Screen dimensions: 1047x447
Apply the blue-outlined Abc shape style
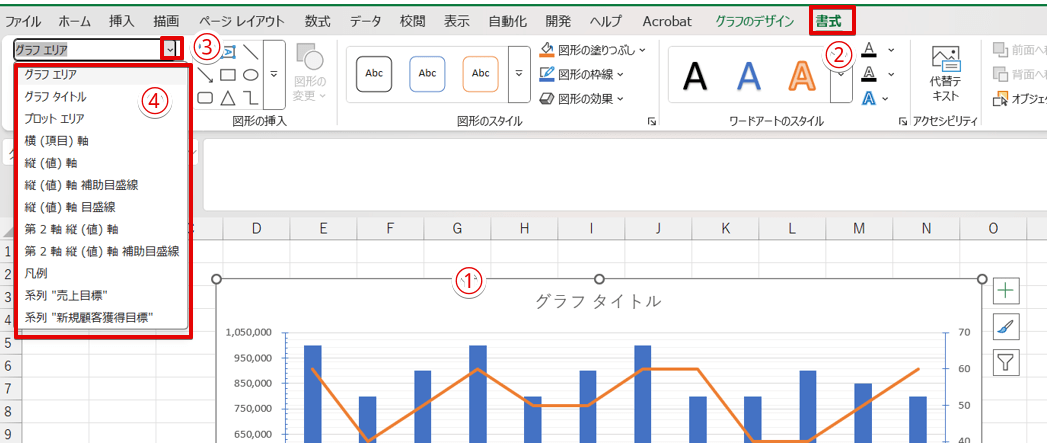point(427,74)
